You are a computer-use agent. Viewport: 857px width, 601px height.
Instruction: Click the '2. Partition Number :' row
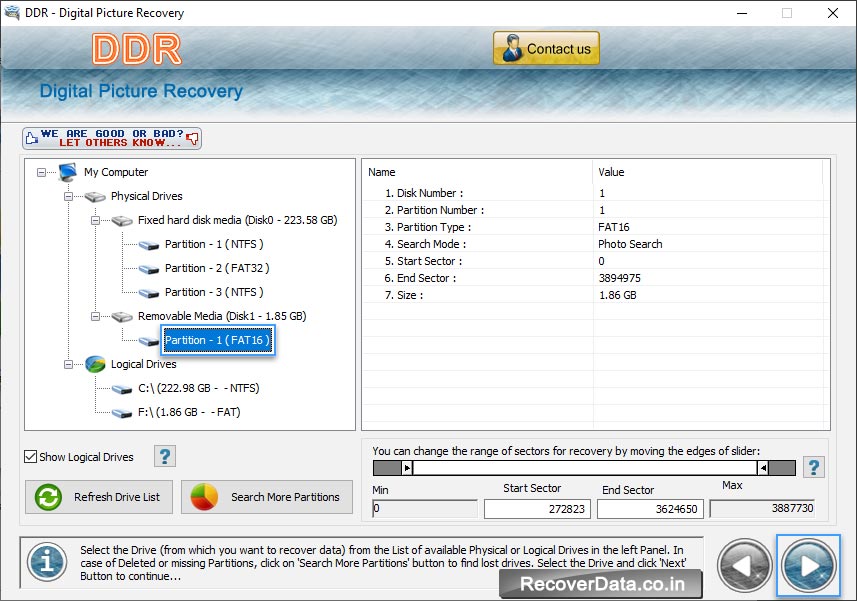click(x=594, y=210)
